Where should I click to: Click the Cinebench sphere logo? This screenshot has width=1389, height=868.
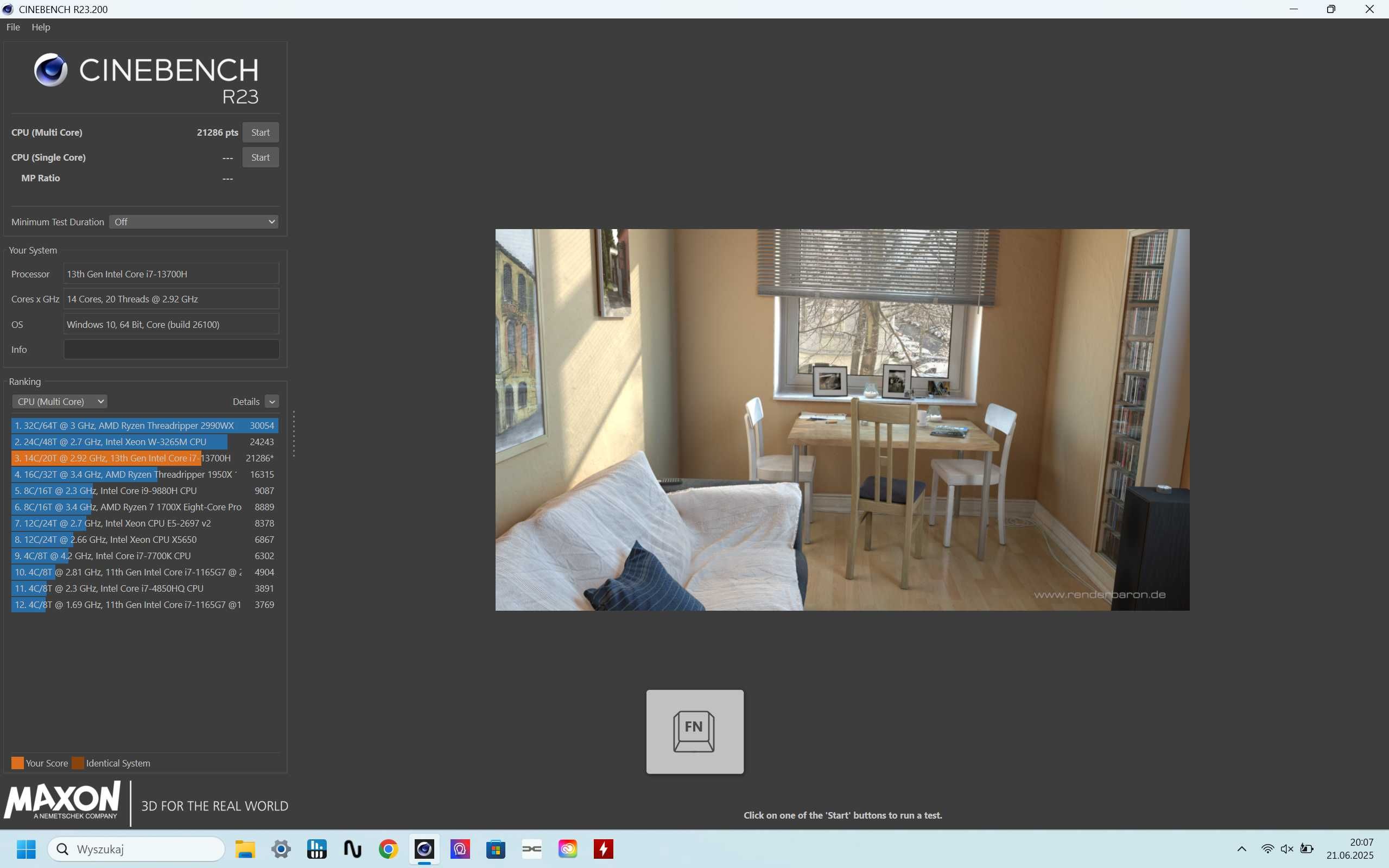point(50,70)
